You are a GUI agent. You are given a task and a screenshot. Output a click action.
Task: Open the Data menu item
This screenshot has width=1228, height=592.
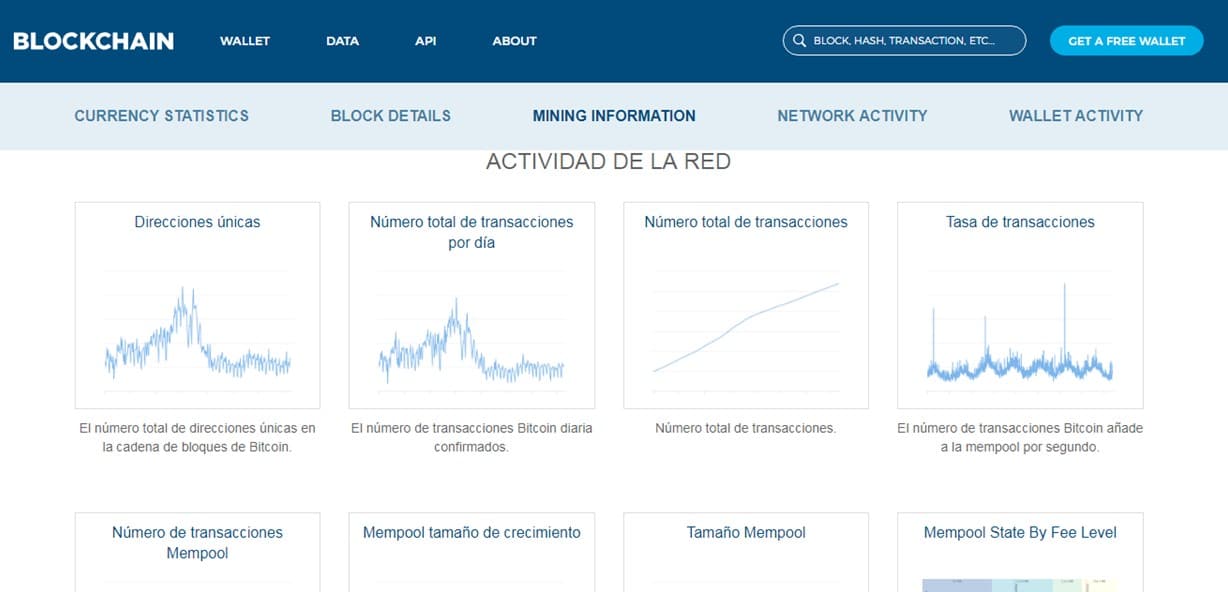342,41
